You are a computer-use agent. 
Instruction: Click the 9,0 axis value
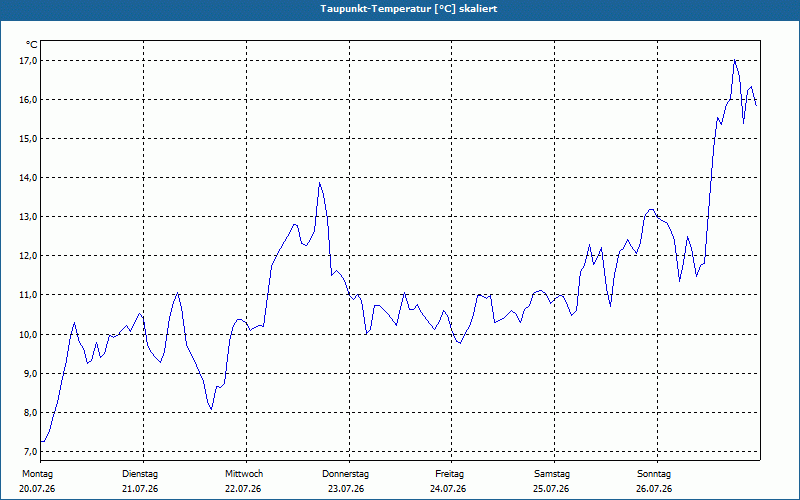point(30,373)
